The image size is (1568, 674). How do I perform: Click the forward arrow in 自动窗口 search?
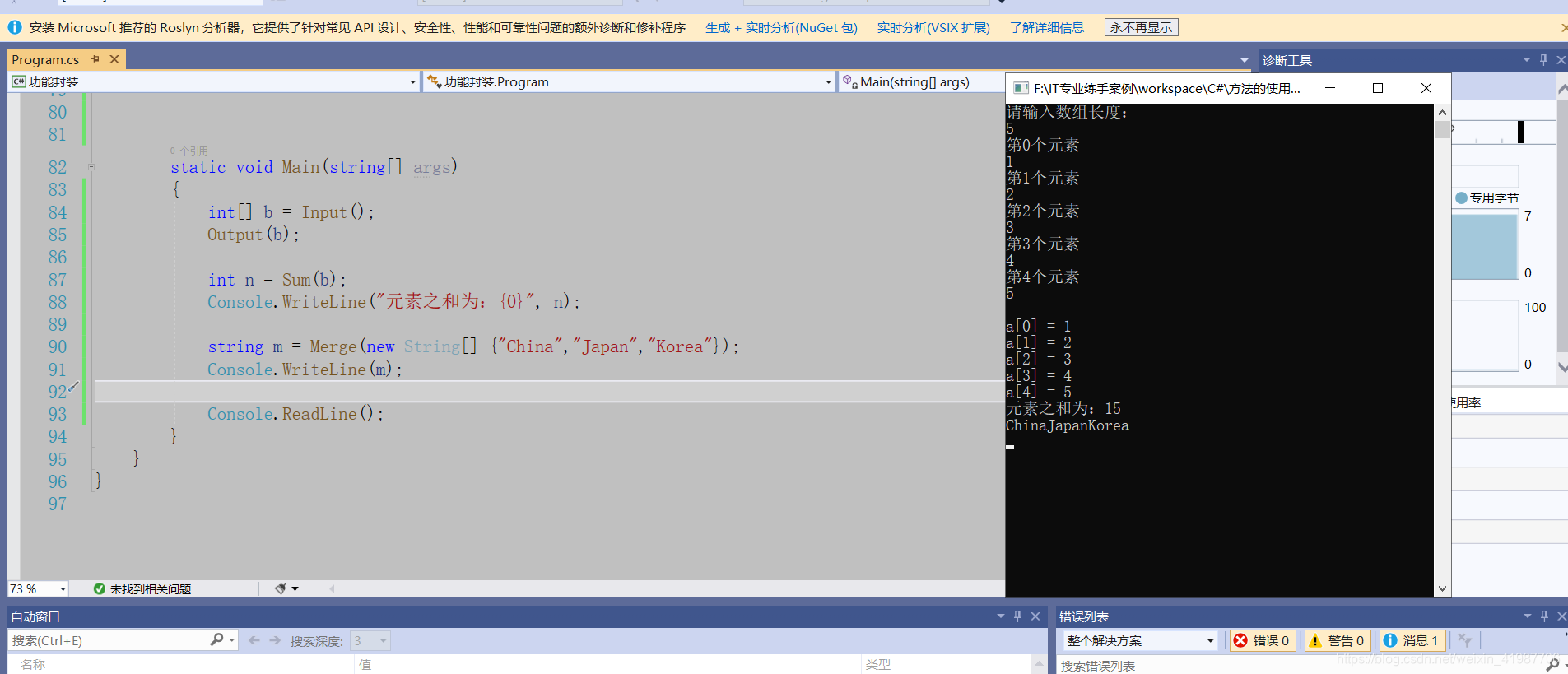[x=275, y=640]
